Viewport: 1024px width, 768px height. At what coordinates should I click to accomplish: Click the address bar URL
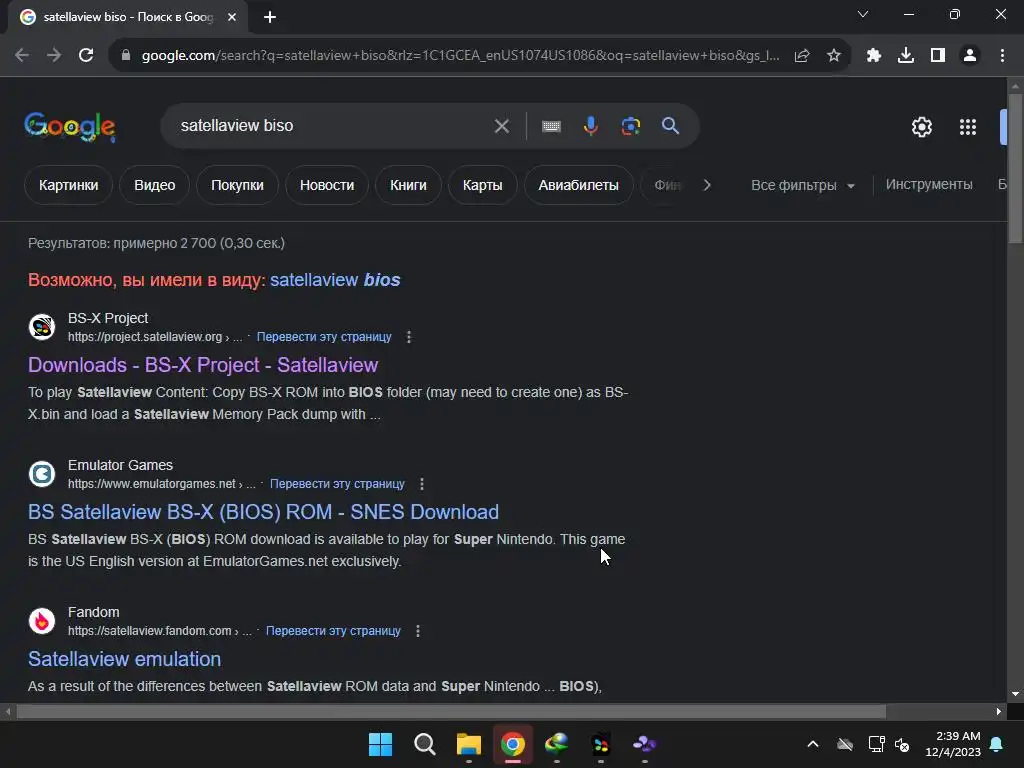(x=460, y=56)
